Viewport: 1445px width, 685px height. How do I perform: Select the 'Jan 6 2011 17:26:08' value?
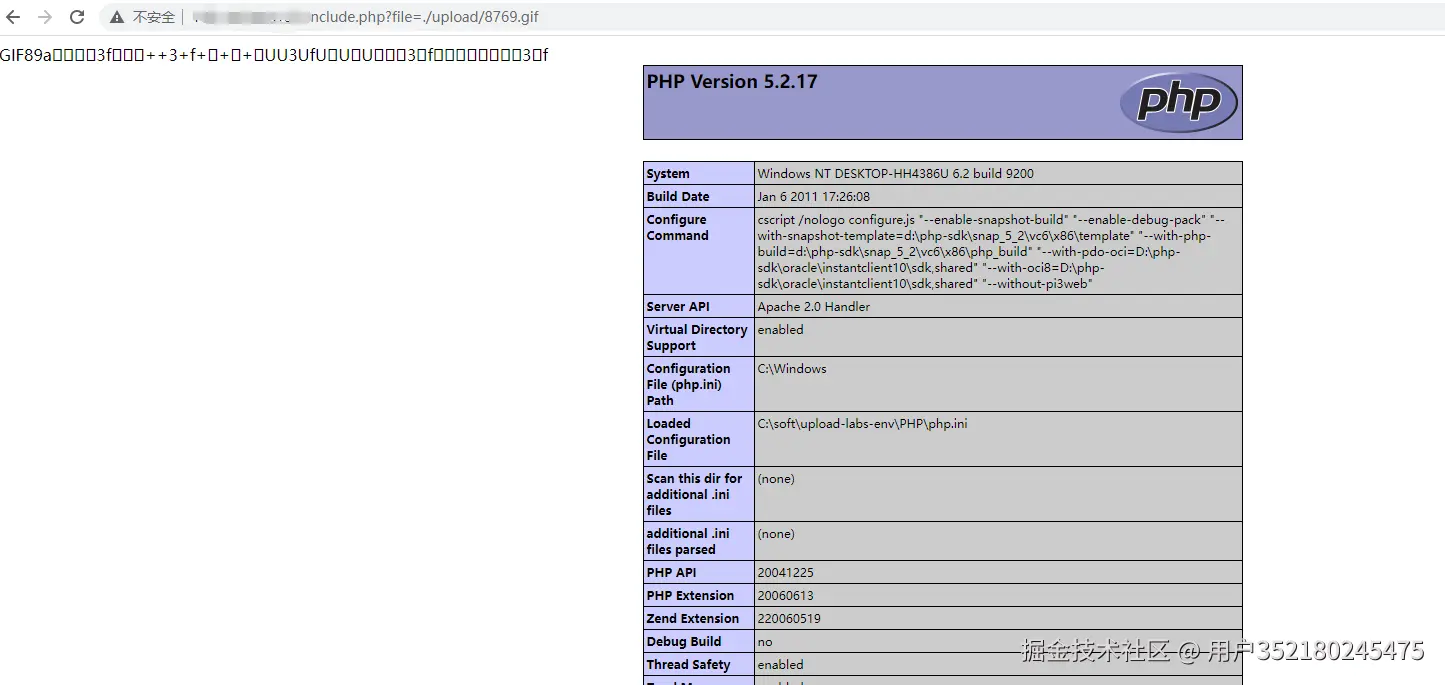point(814,197)
